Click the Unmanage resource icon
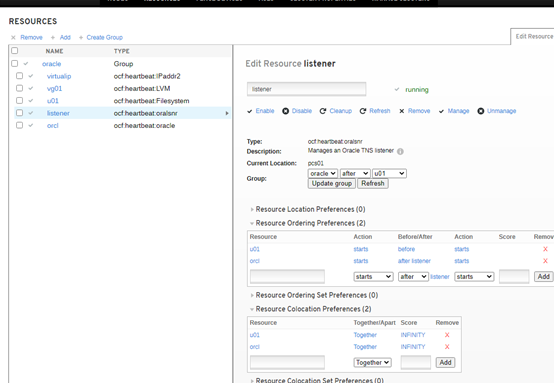 tap(481, 111)
